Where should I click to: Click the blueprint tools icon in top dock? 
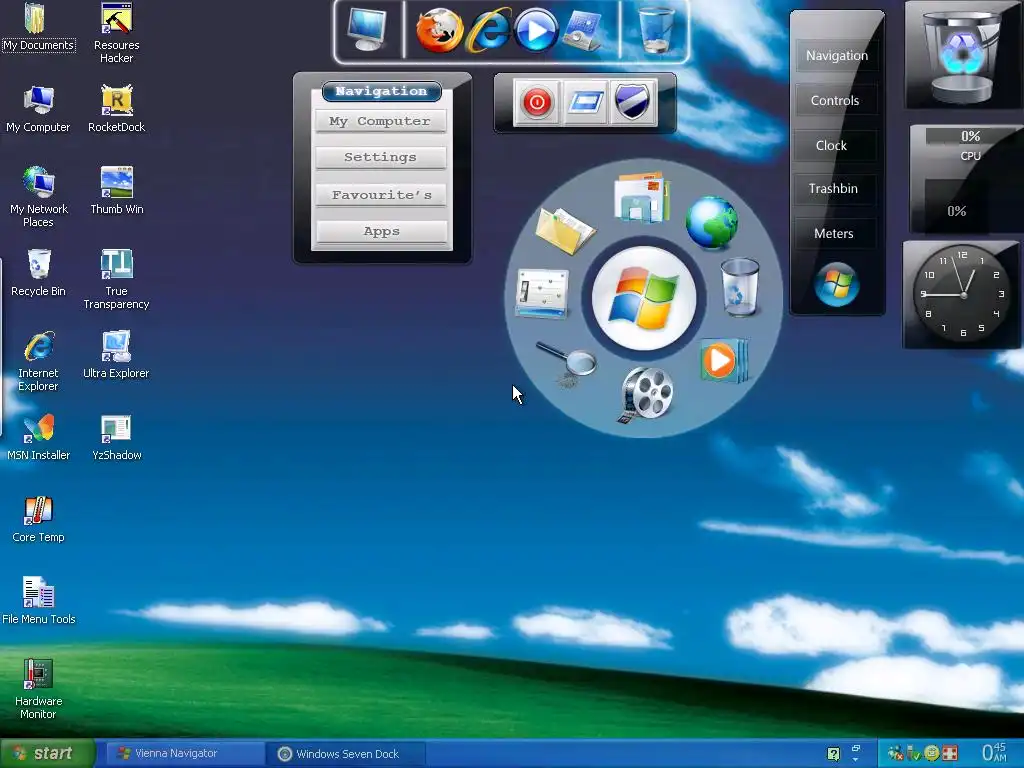pyautogui.click(x=583, y=31)
